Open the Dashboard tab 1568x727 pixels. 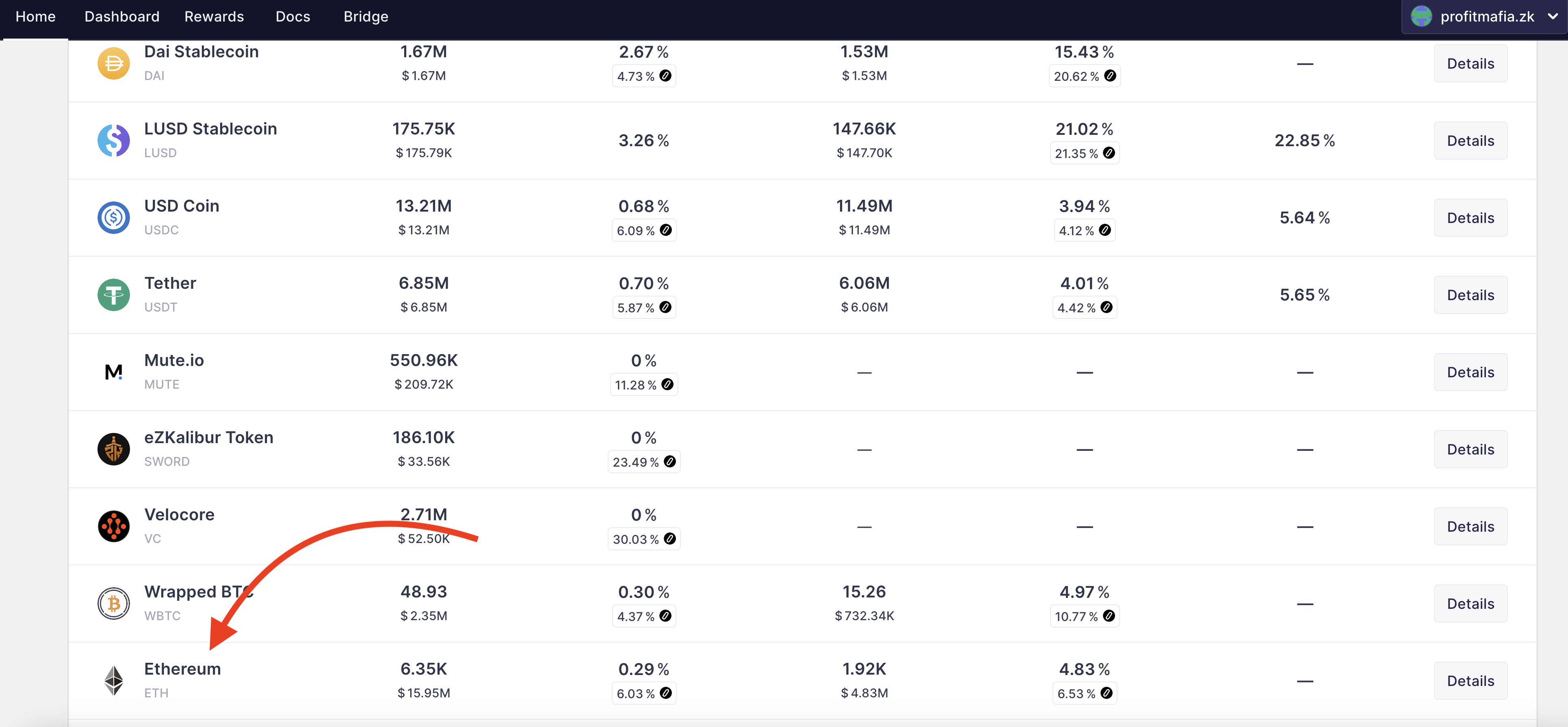tap(122, 16)
